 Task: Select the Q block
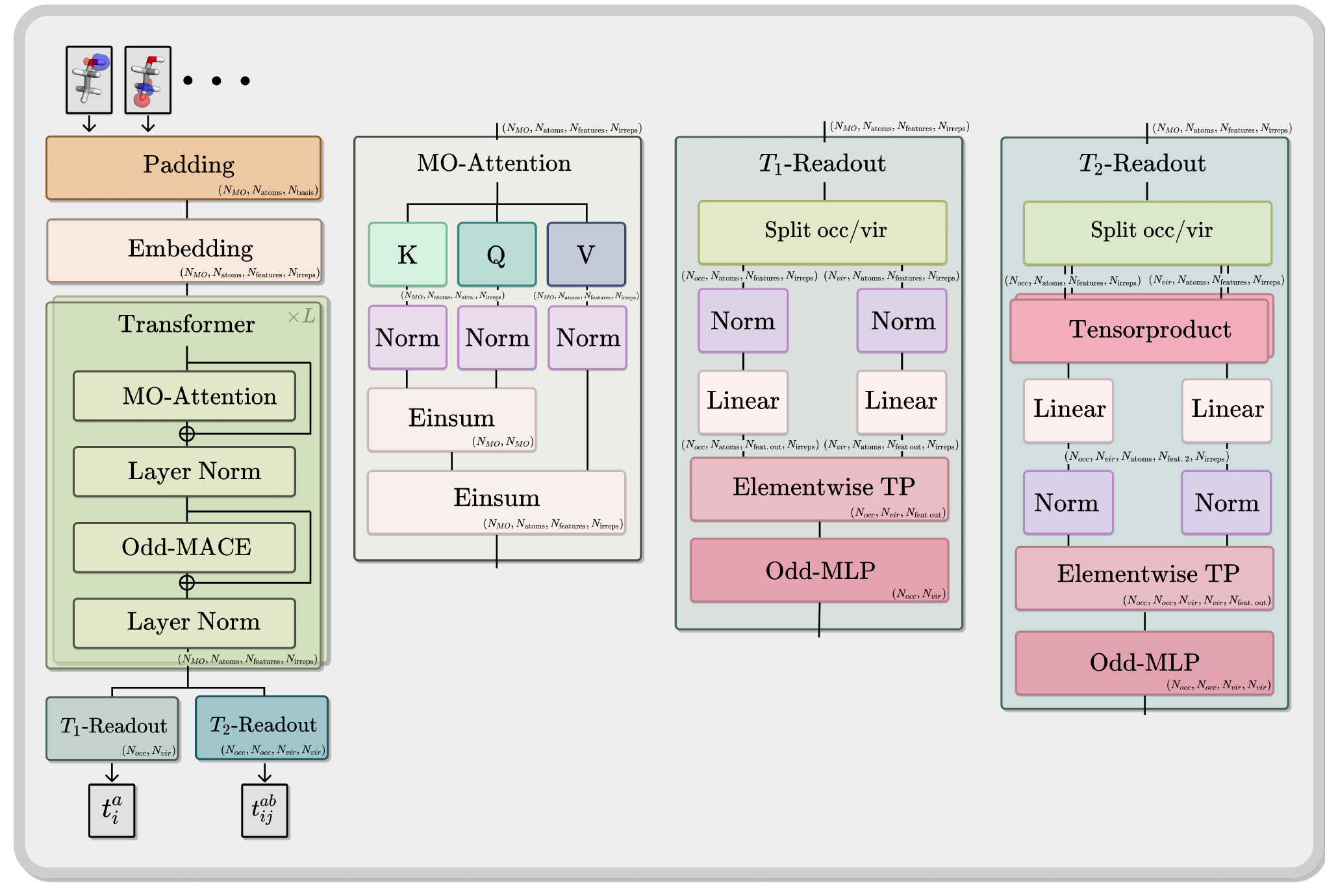tap(497, 255)
